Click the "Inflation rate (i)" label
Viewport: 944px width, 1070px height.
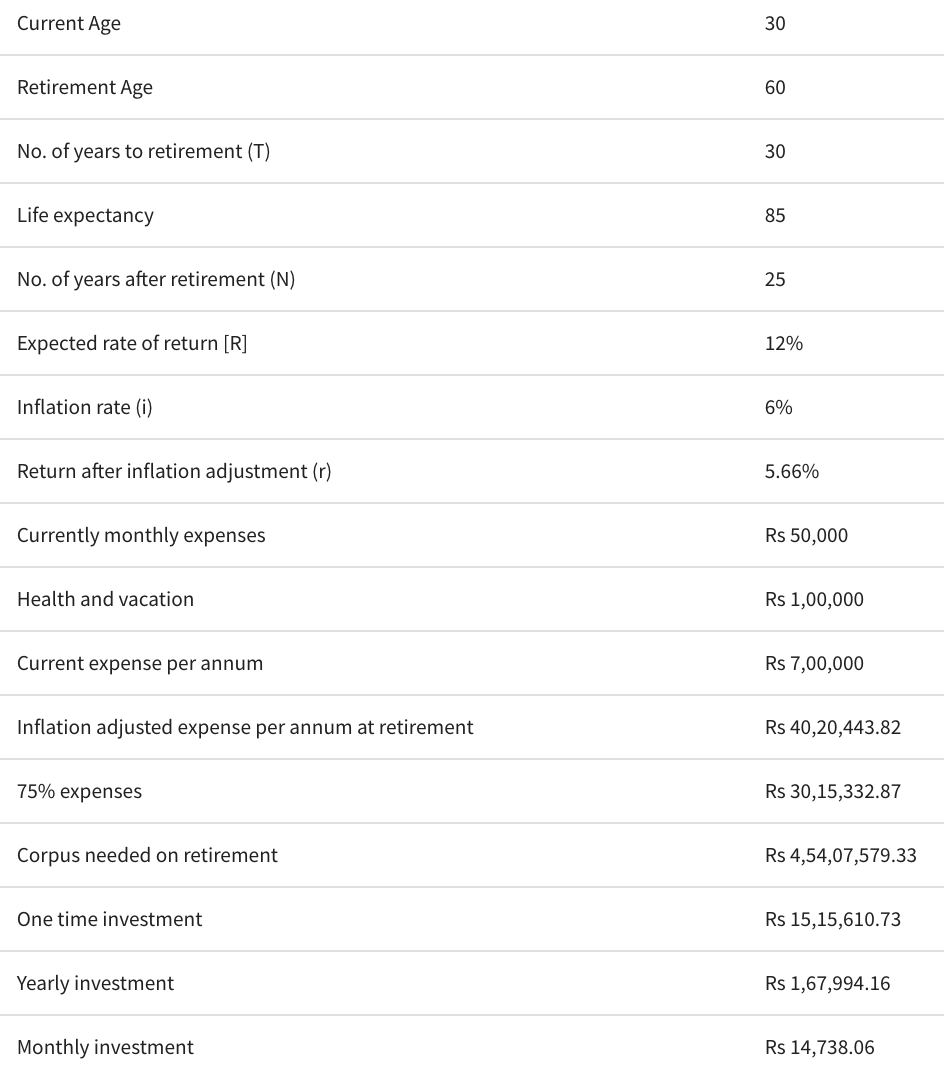pos(85,408)
